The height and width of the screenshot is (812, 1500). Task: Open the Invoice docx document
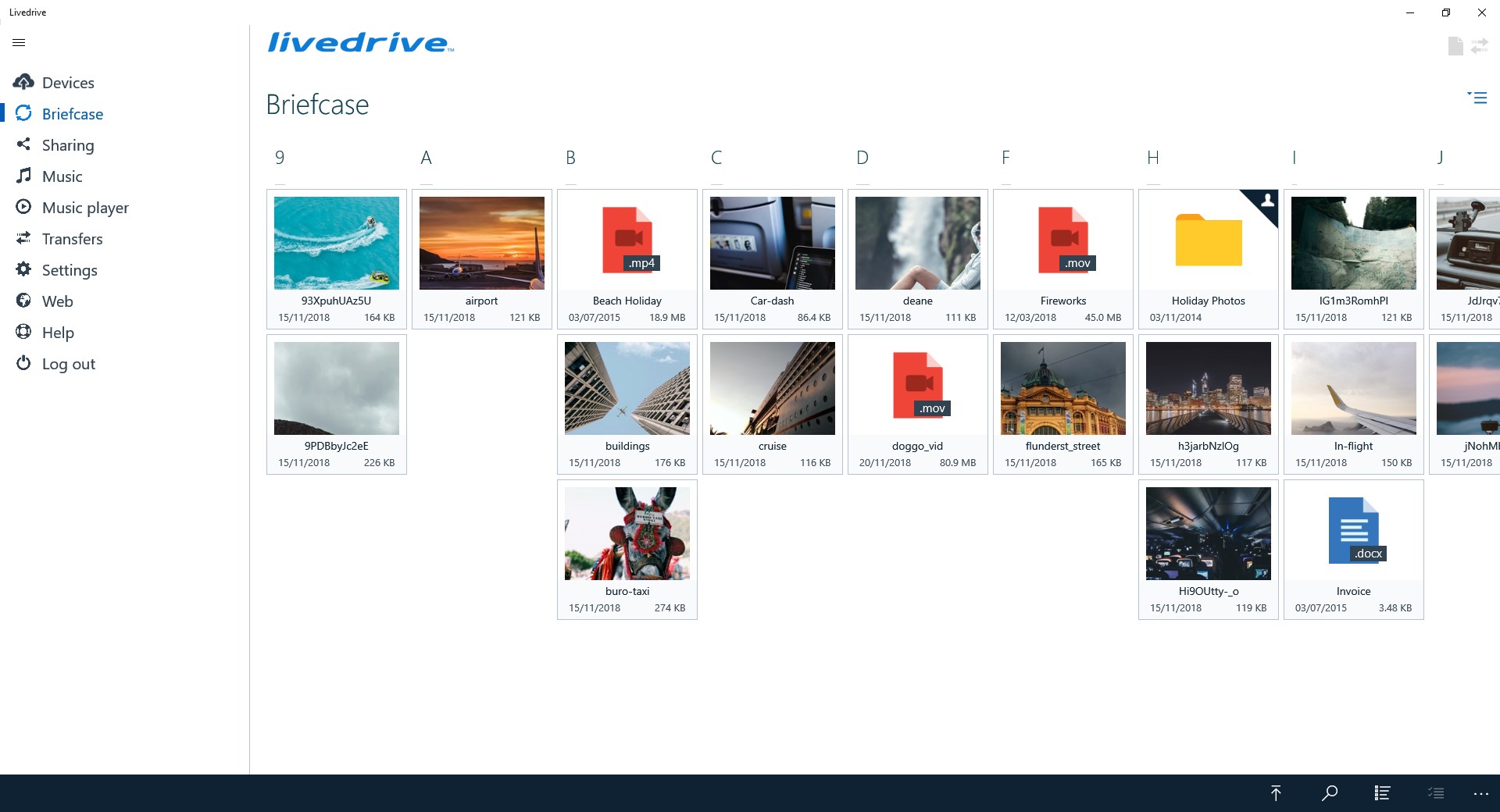click(1354, 550)
